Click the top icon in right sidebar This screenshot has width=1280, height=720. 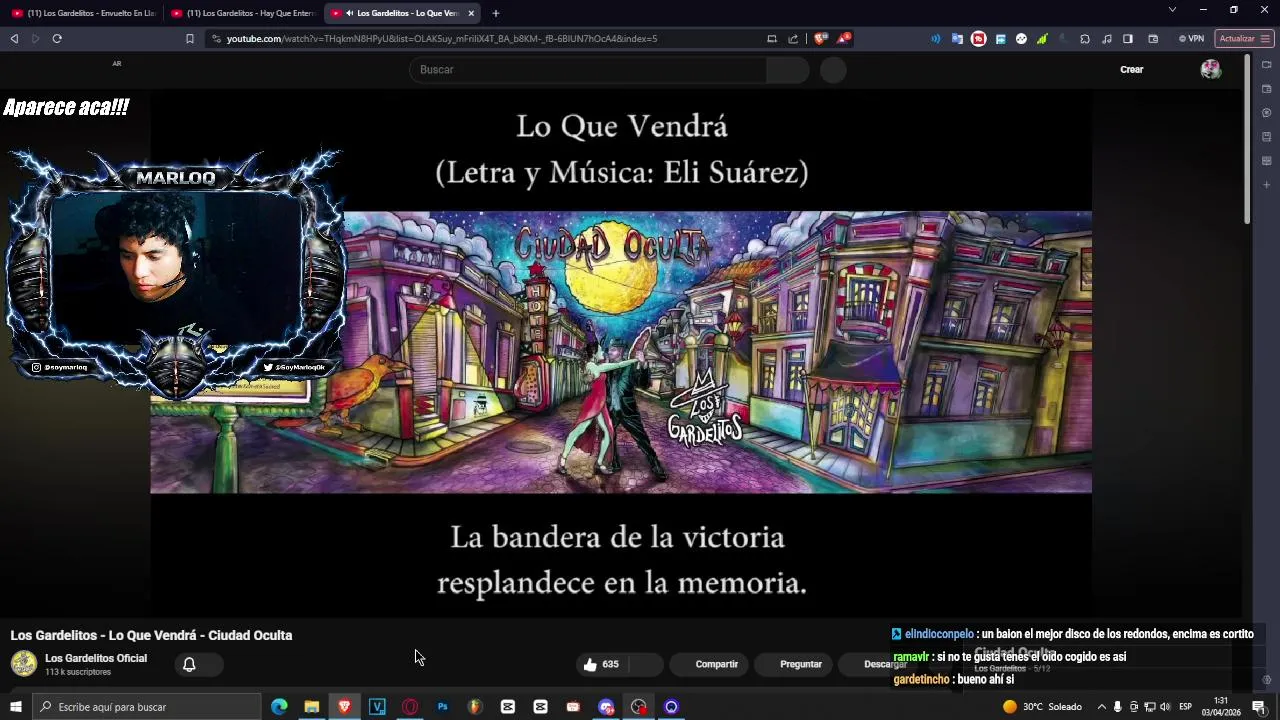pos(1266,65)
